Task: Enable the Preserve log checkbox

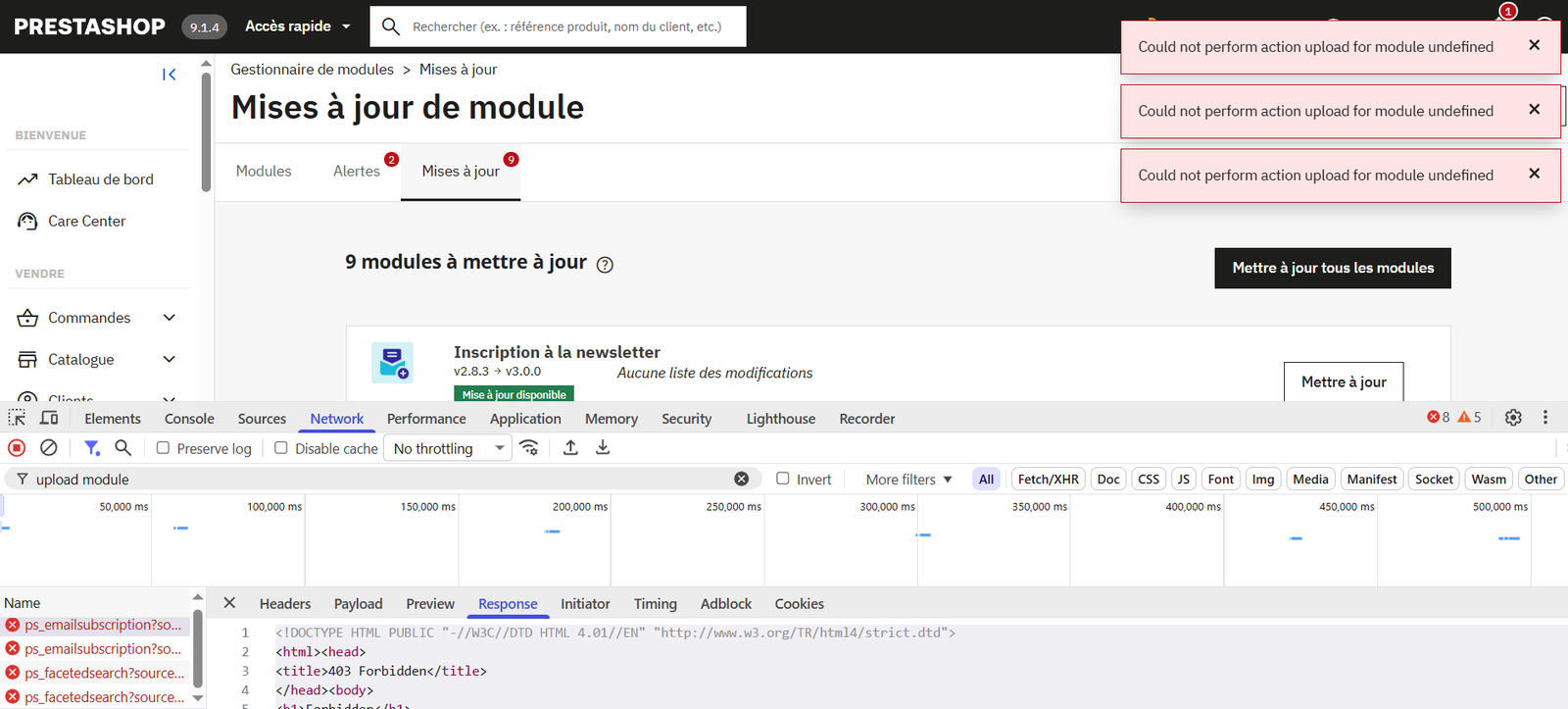Action: [x=163, y=448]
